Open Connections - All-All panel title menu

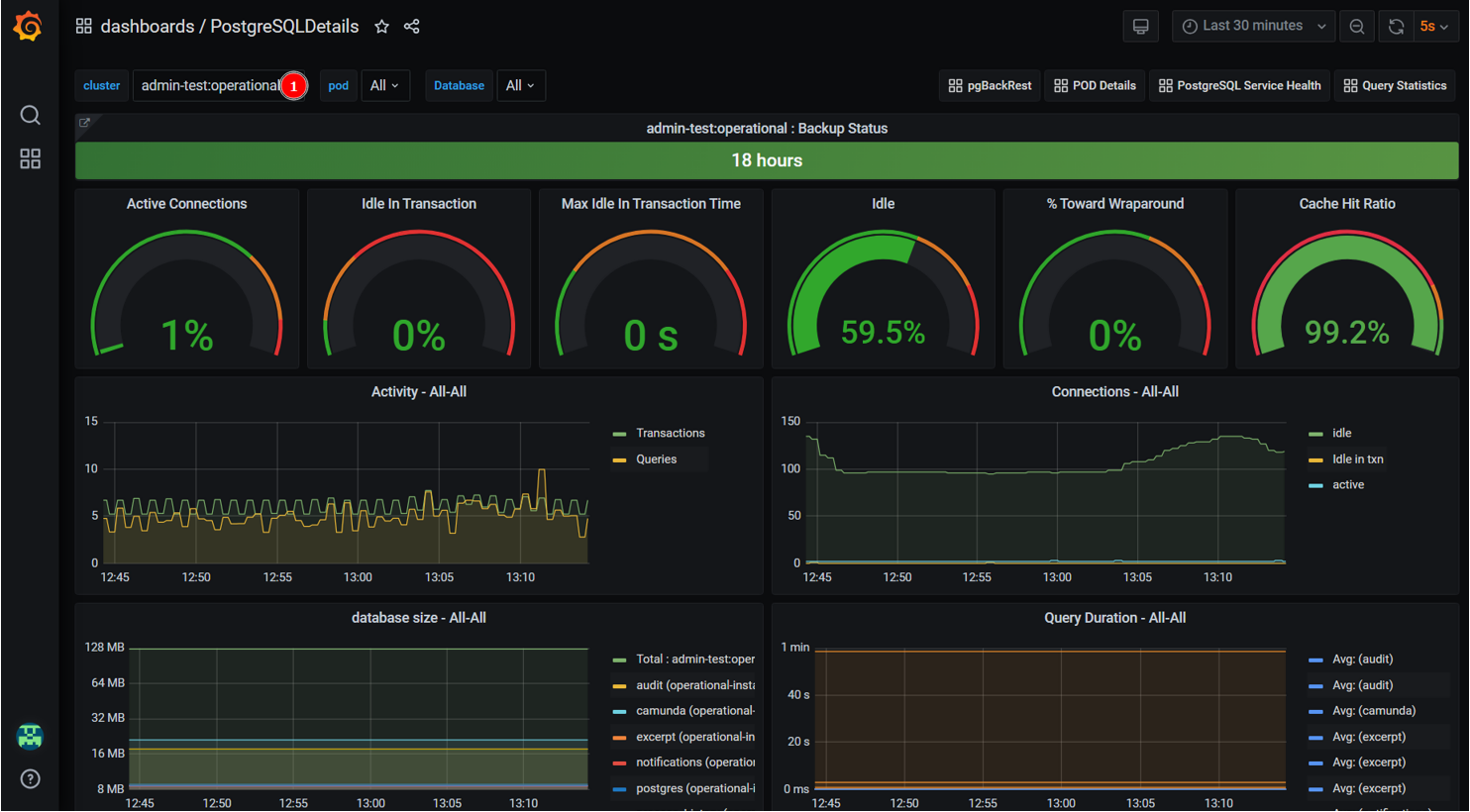click(x=1115, y=391)
